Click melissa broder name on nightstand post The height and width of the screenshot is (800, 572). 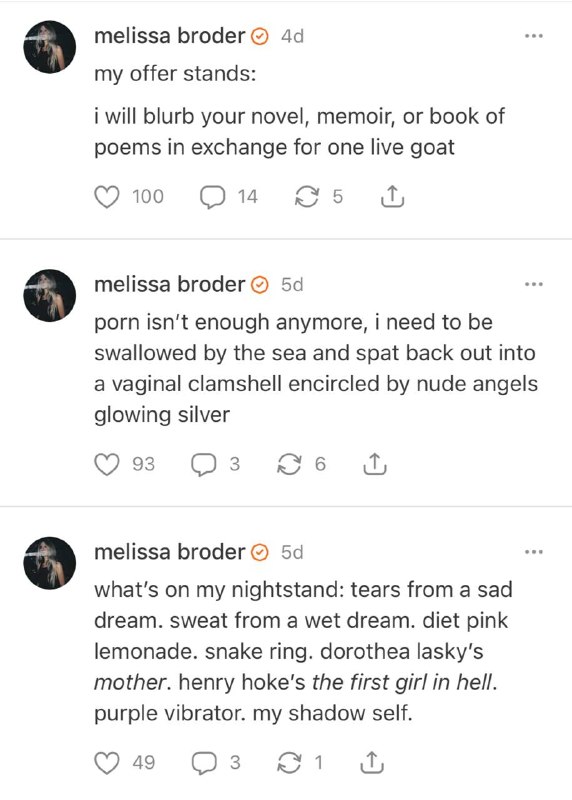(170, 552)
